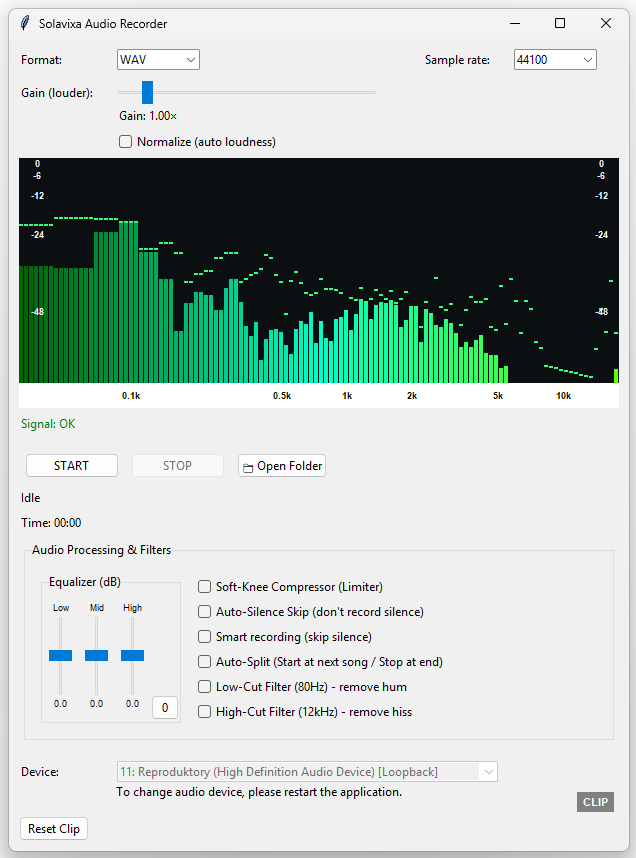Click the Gain slider handle

(x=147, y=92)
